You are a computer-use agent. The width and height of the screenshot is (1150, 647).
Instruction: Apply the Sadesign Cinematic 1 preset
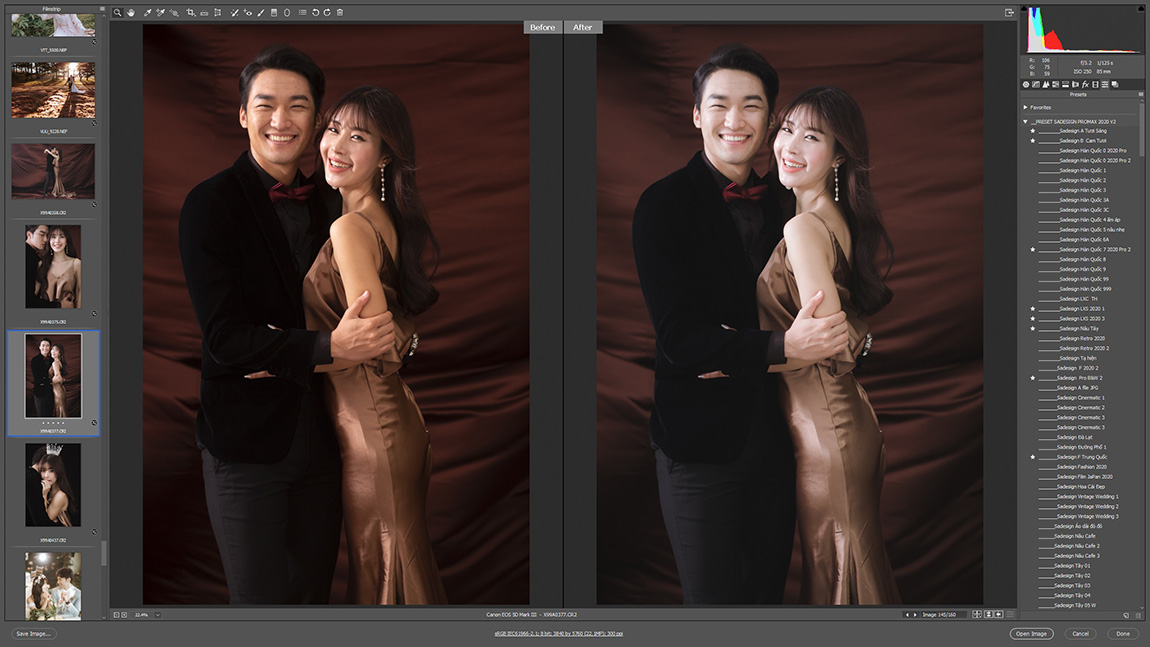[1080, 398]
